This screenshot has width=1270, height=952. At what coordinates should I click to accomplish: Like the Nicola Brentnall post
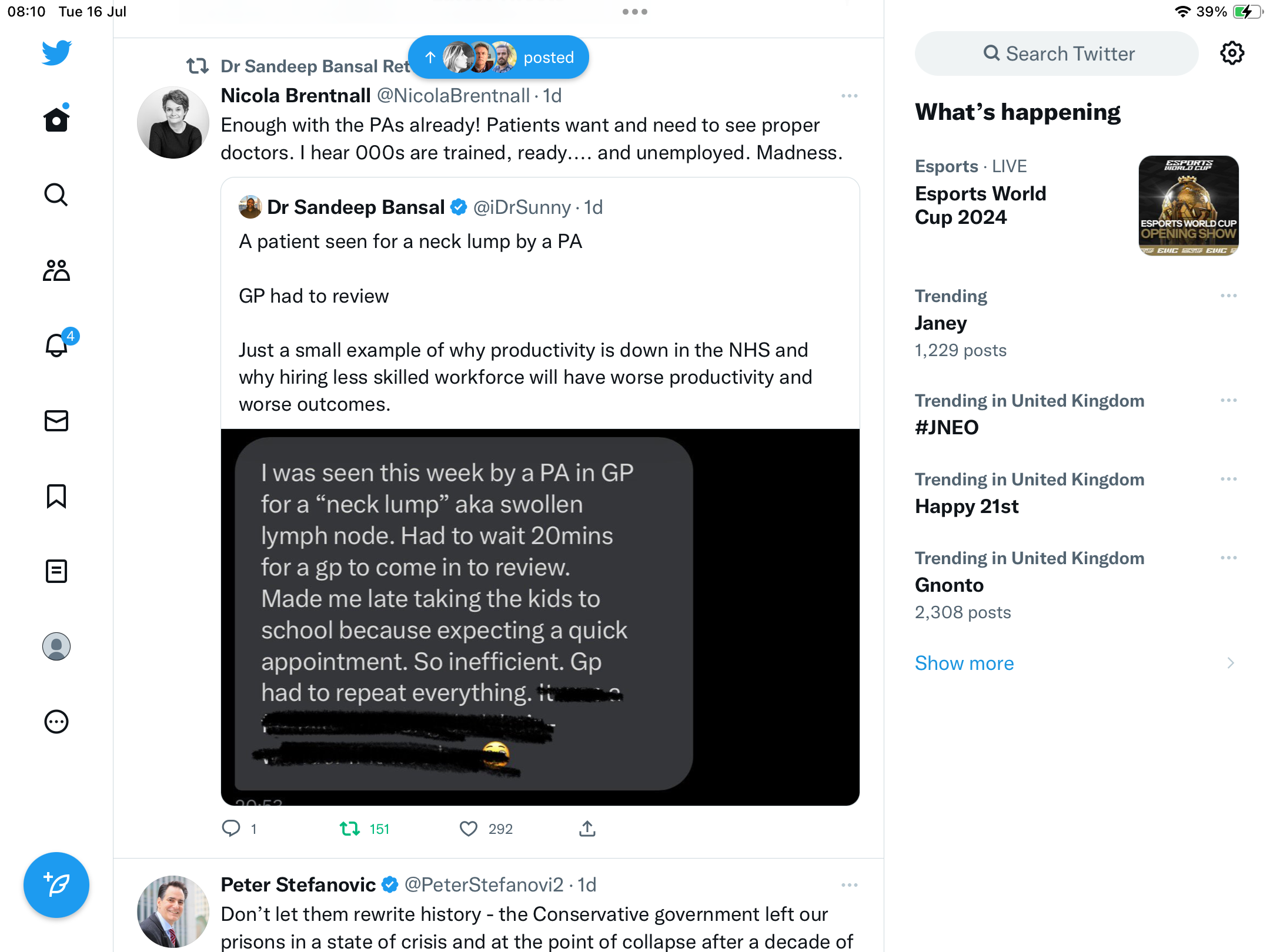pos(469,829)
